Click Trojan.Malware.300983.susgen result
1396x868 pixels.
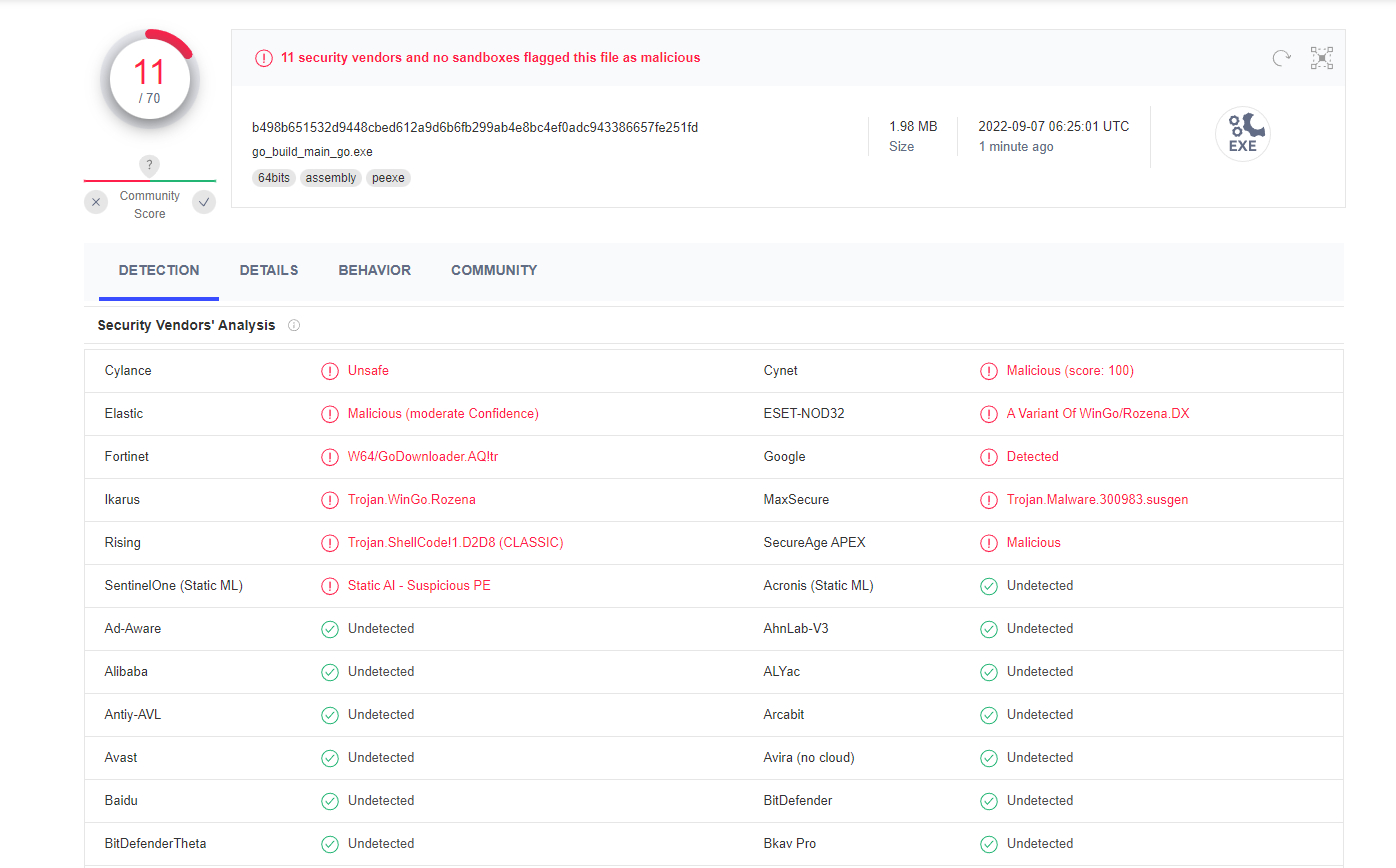tap(1097, 500)
